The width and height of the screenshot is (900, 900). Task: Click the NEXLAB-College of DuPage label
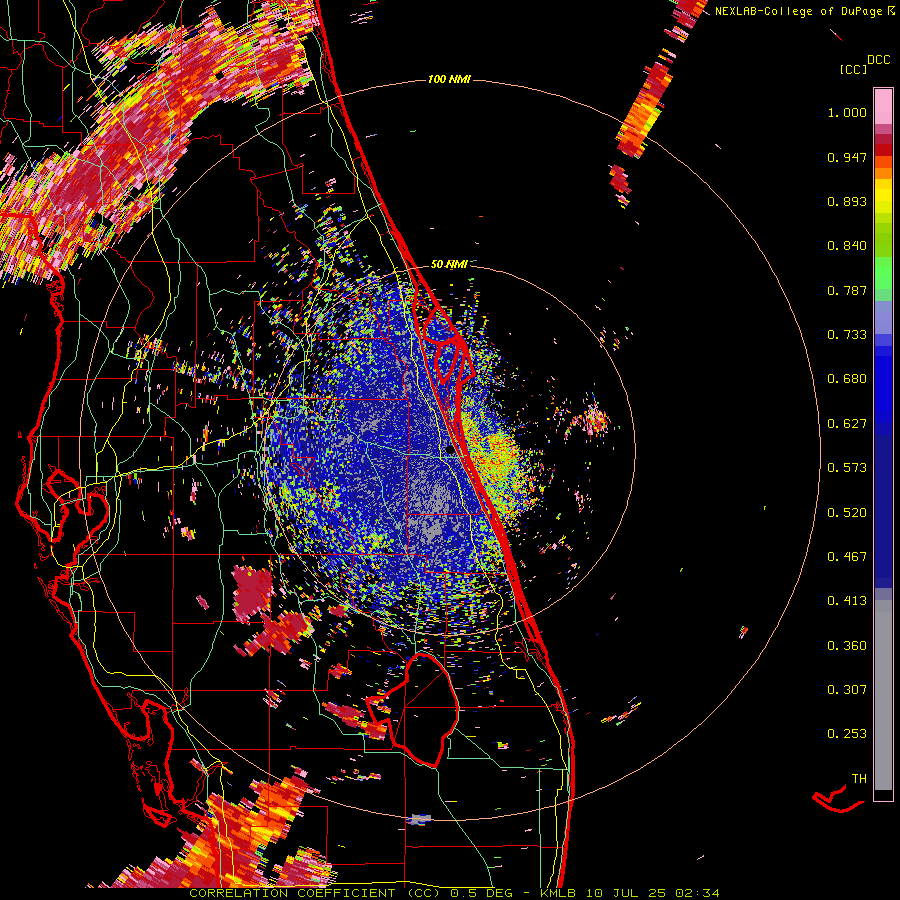[798, 11]
